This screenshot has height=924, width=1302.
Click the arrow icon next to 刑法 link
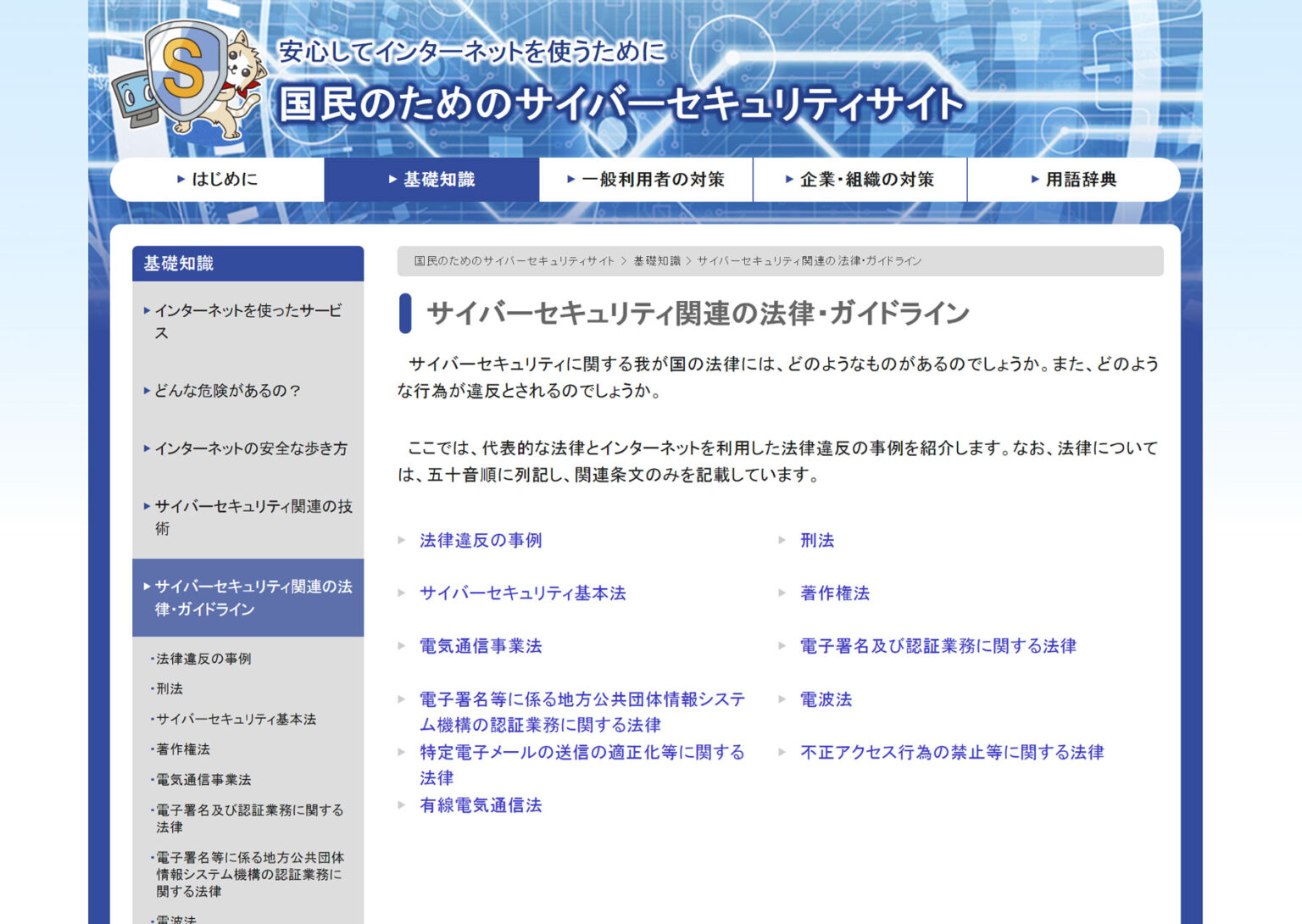[x=781, y=540]
